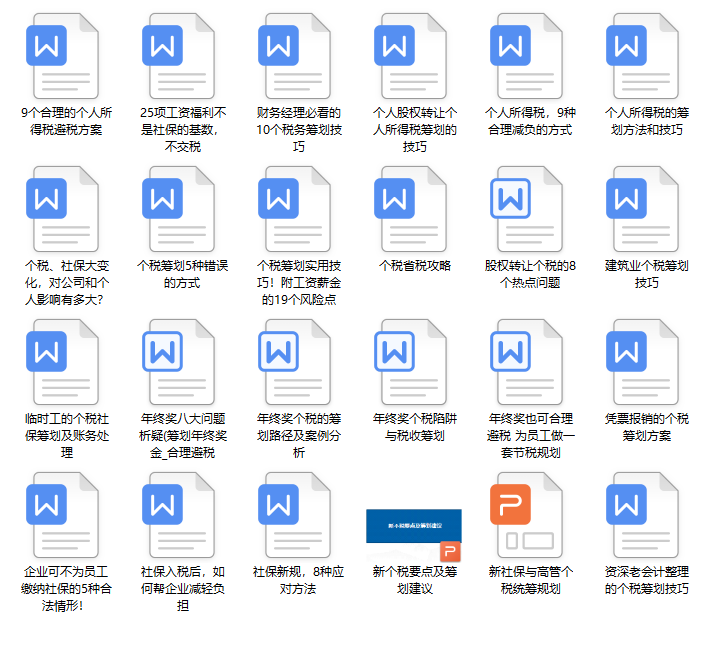
Task: Click the file name 财务经理必看的10个税务筹划技巧
Action: 299,130
